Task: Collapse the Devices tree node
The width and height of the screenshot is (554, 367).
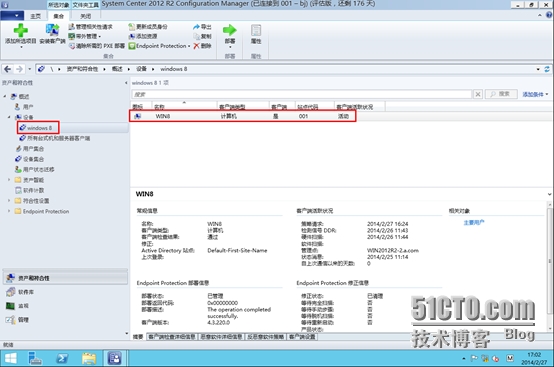Action: point(9,117)
